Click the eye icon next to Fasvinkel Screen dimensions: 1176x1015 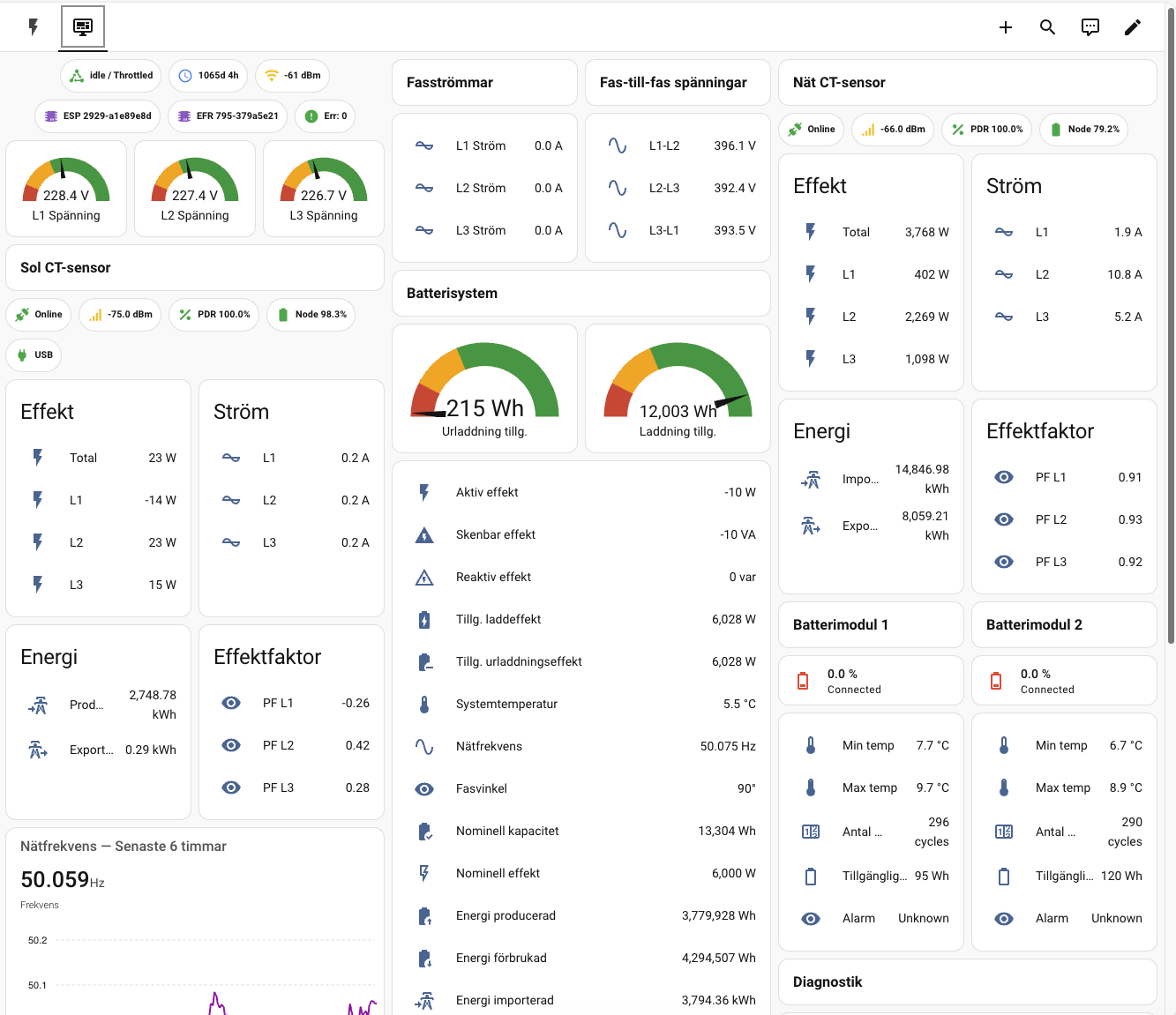pos(424,788)
